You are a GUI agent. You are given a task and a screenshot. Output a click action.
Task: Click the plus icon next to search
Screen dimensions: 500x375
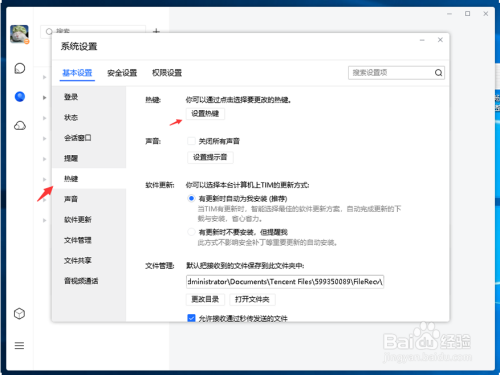[x=156, y=31]
